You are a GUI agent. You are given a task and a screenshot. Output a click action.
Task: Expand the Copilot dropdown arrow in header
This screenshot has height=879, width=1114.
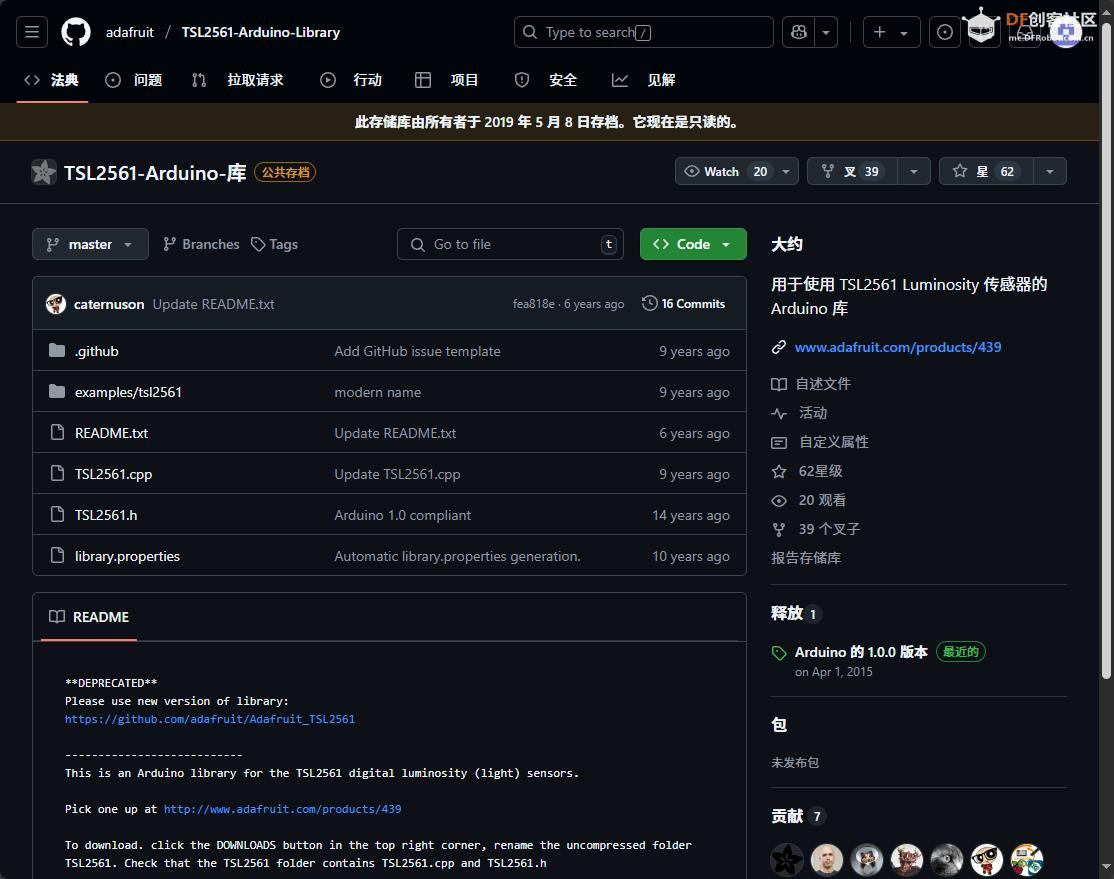(x=826, y=32)
